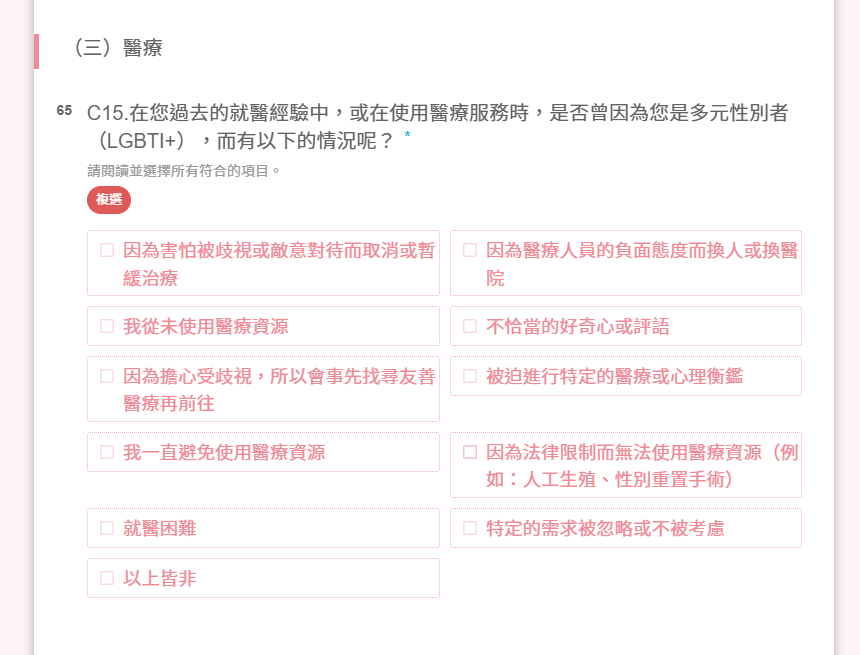860x655 pixels.
Task: Click the 我從未使用醫療資源 label text
Action: click(206, 326)
